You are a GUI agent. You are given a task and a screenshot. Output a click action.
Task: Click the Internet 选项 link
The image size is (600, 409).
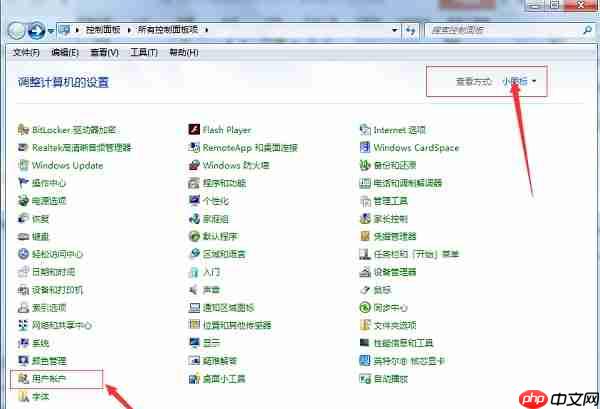[399, 130]
